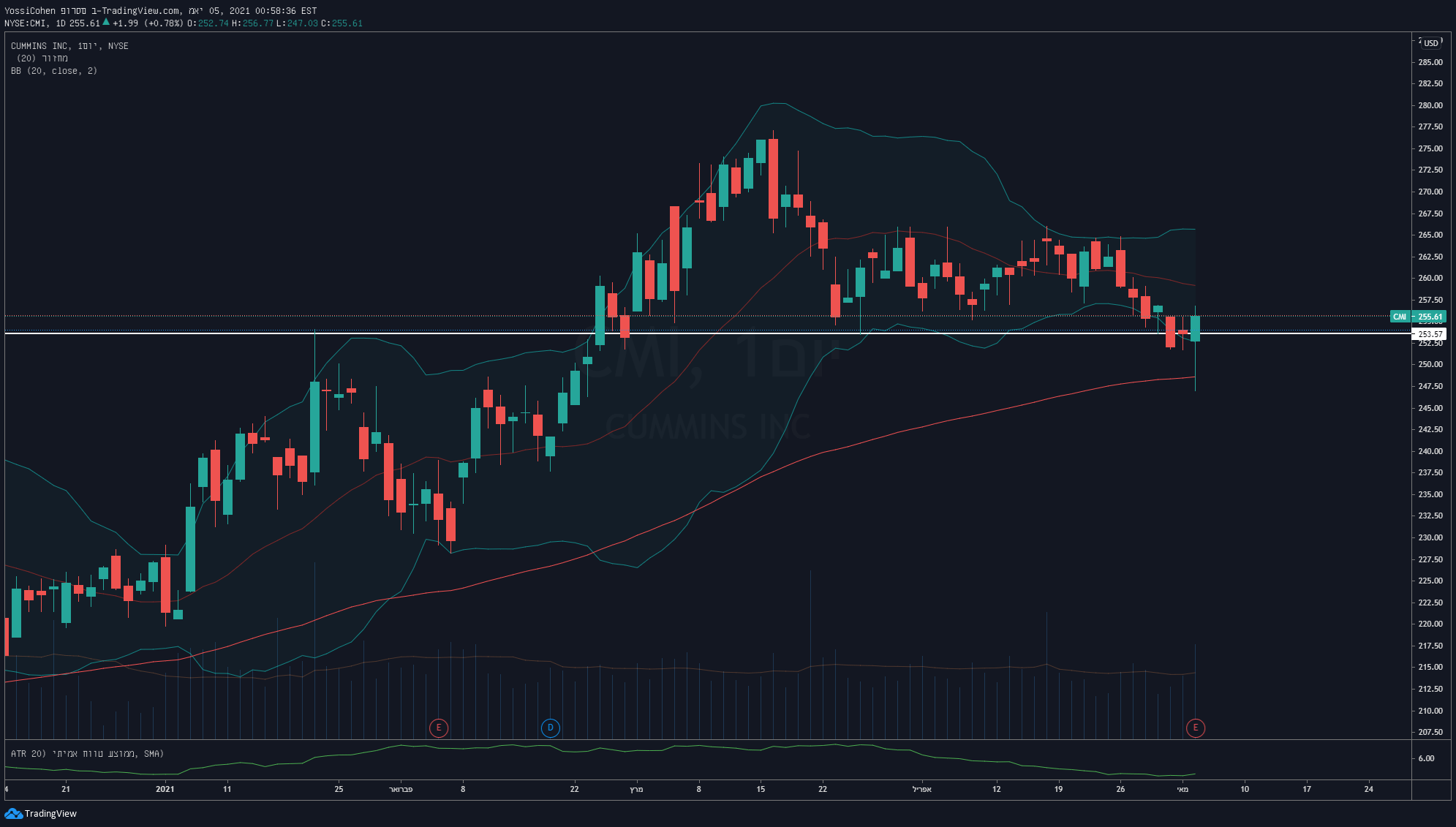Viewport: 1456px width, 827px height.
Task: Click the TradingView cloud logo
Action: 13,813
